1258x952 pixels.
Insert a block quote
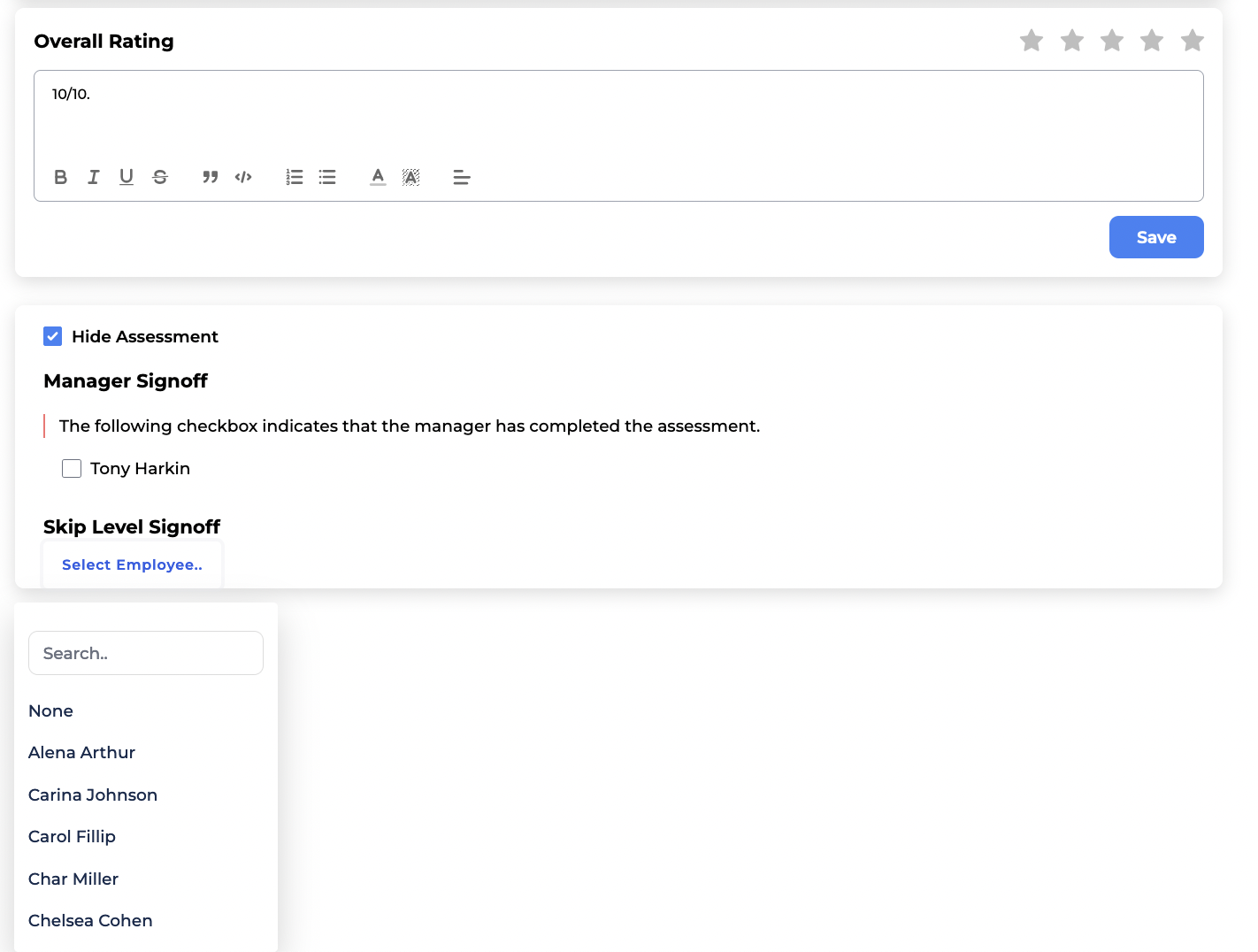click(x=210, y=177)
